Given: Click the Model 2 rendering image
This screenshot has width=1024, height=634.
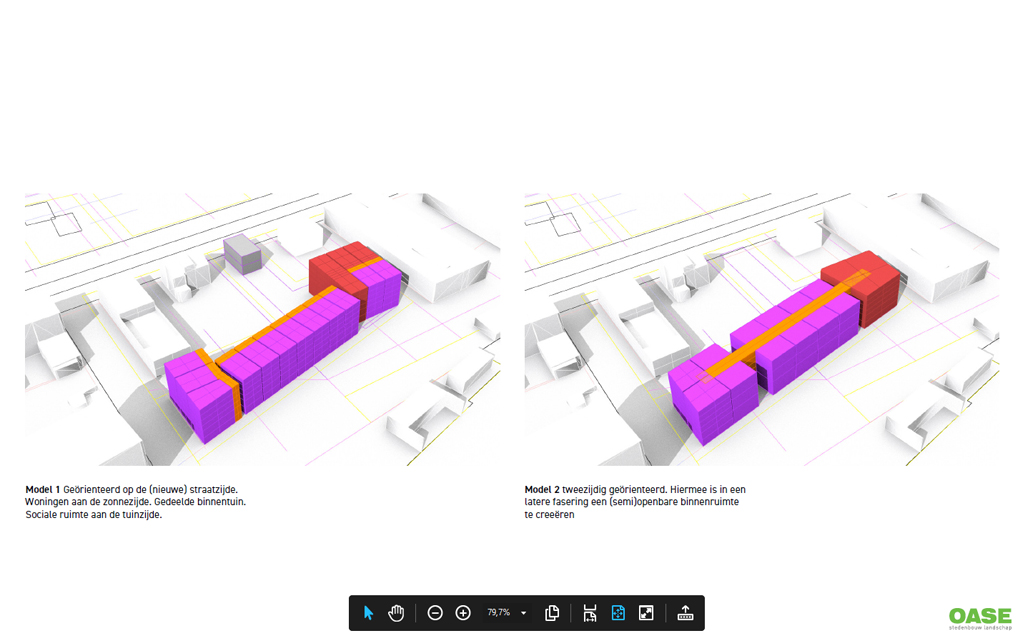Looking at the screenshot, I should pyautogui.click(x=761, y=329).
